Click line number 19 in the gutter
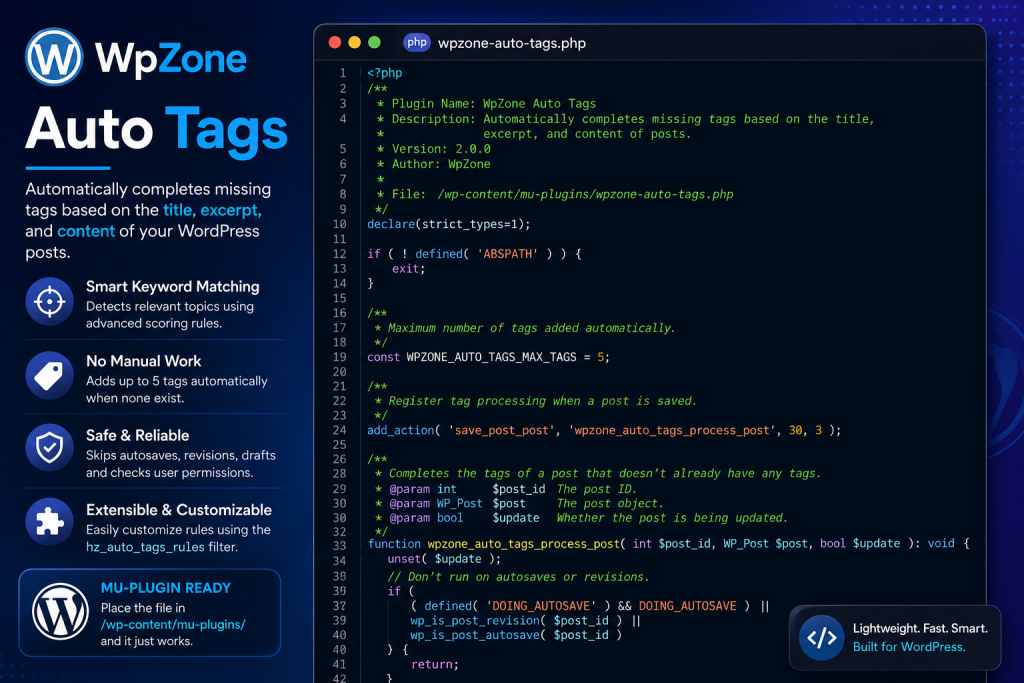The width and height of the screenshot is (1024, 683). click(x=340, y=357)
